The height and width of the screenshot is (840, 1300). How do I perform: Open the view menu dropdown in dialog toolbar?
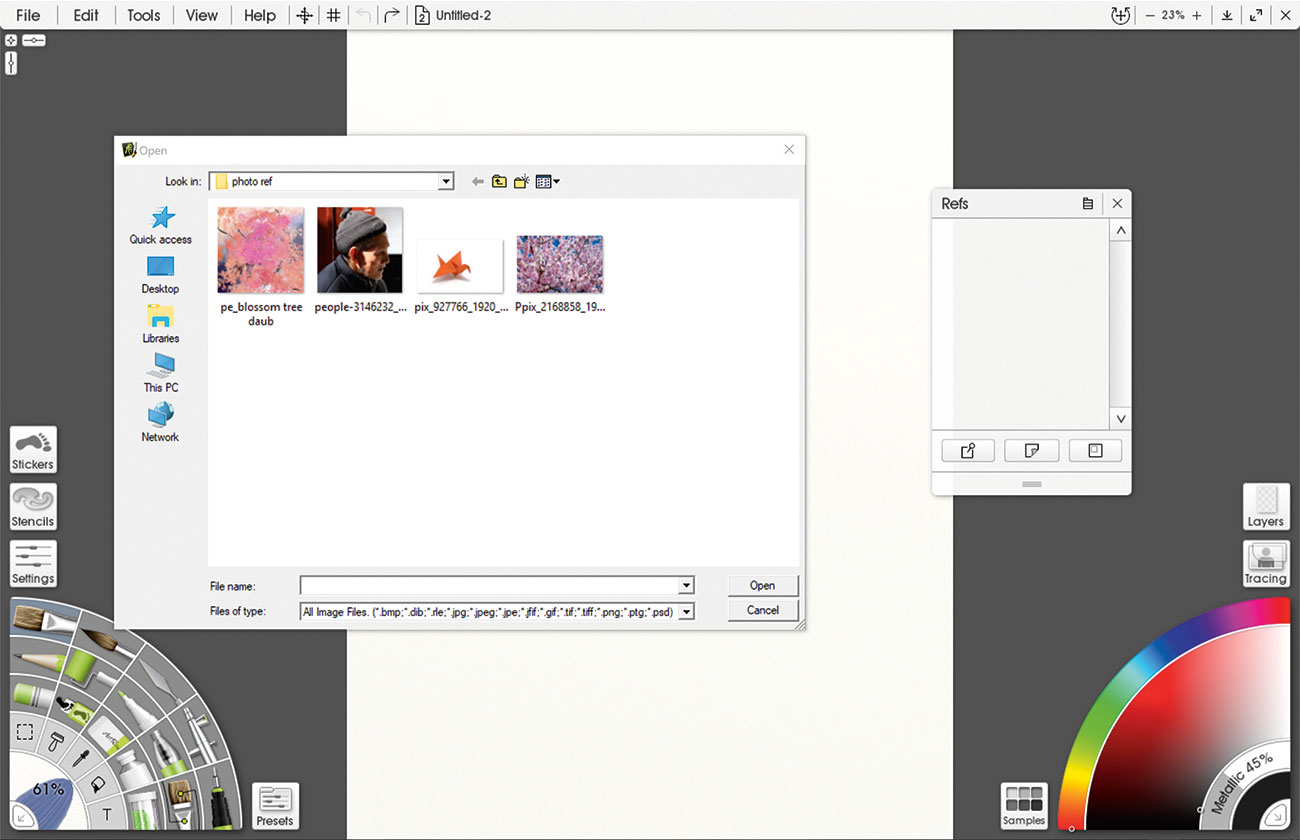548,182
